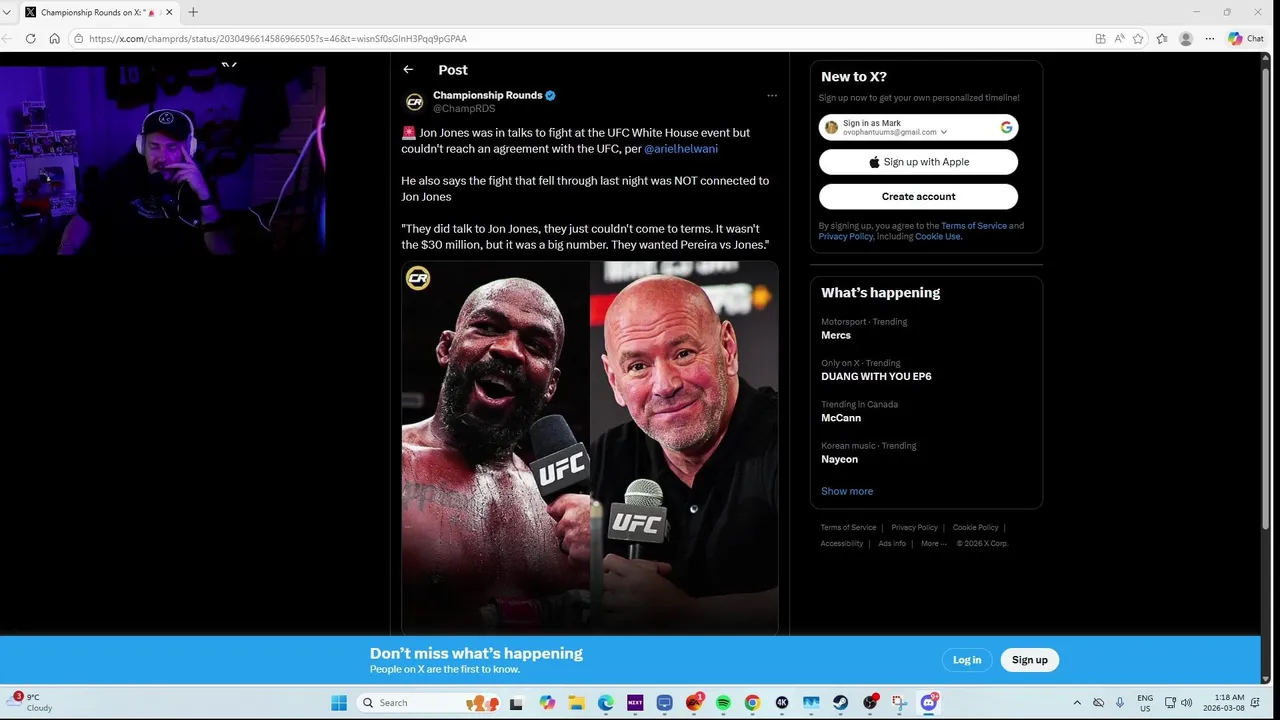Open browser profile avatar

coord(1186,39)
